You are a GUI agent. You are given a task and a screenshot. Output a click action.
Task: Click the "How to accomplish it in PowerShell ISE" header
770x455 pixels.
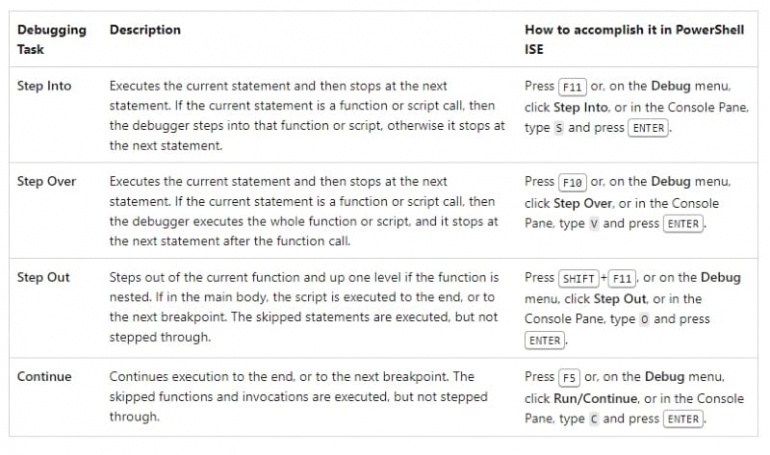point(634,39)
